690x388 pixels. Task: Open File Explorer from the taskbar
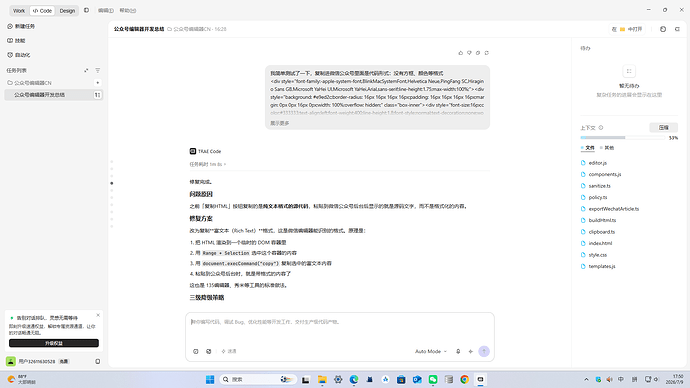322,379
